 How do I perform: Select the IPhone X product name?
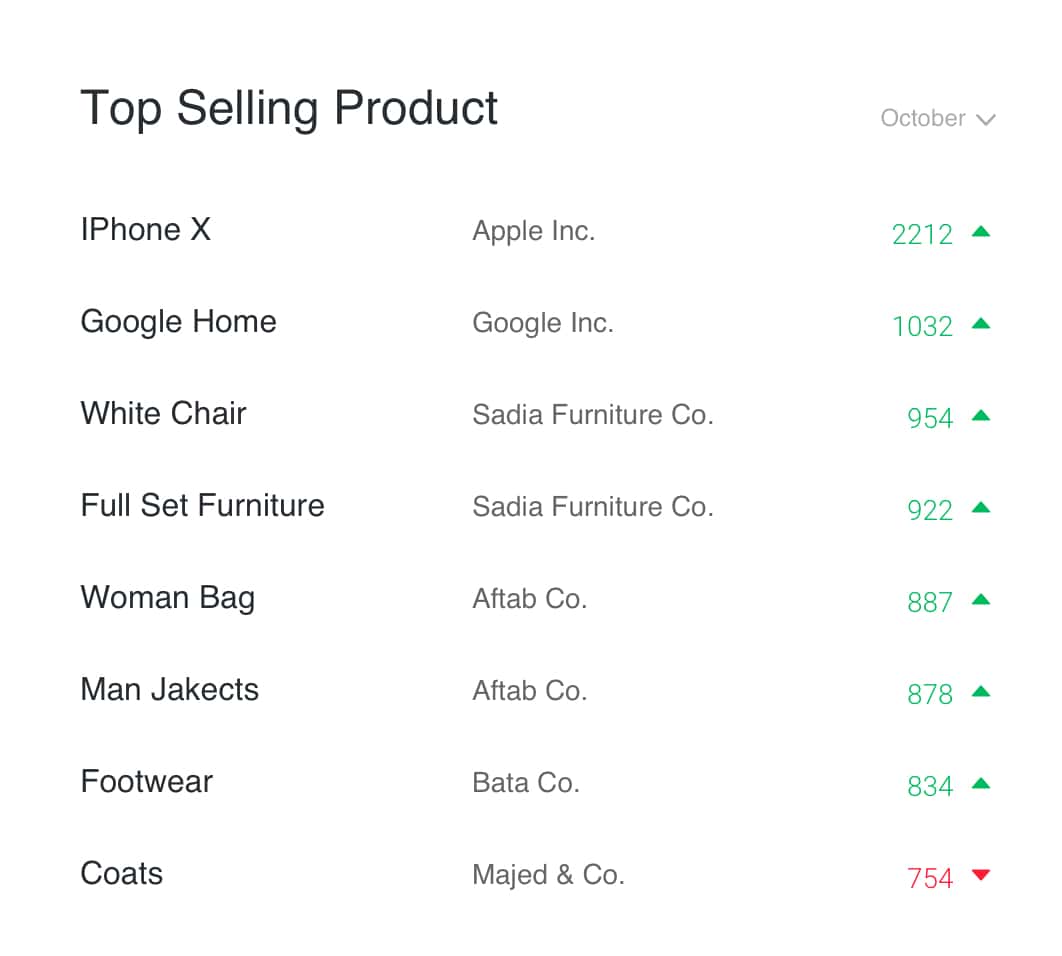pyautogui.click(x=146, y=230)
